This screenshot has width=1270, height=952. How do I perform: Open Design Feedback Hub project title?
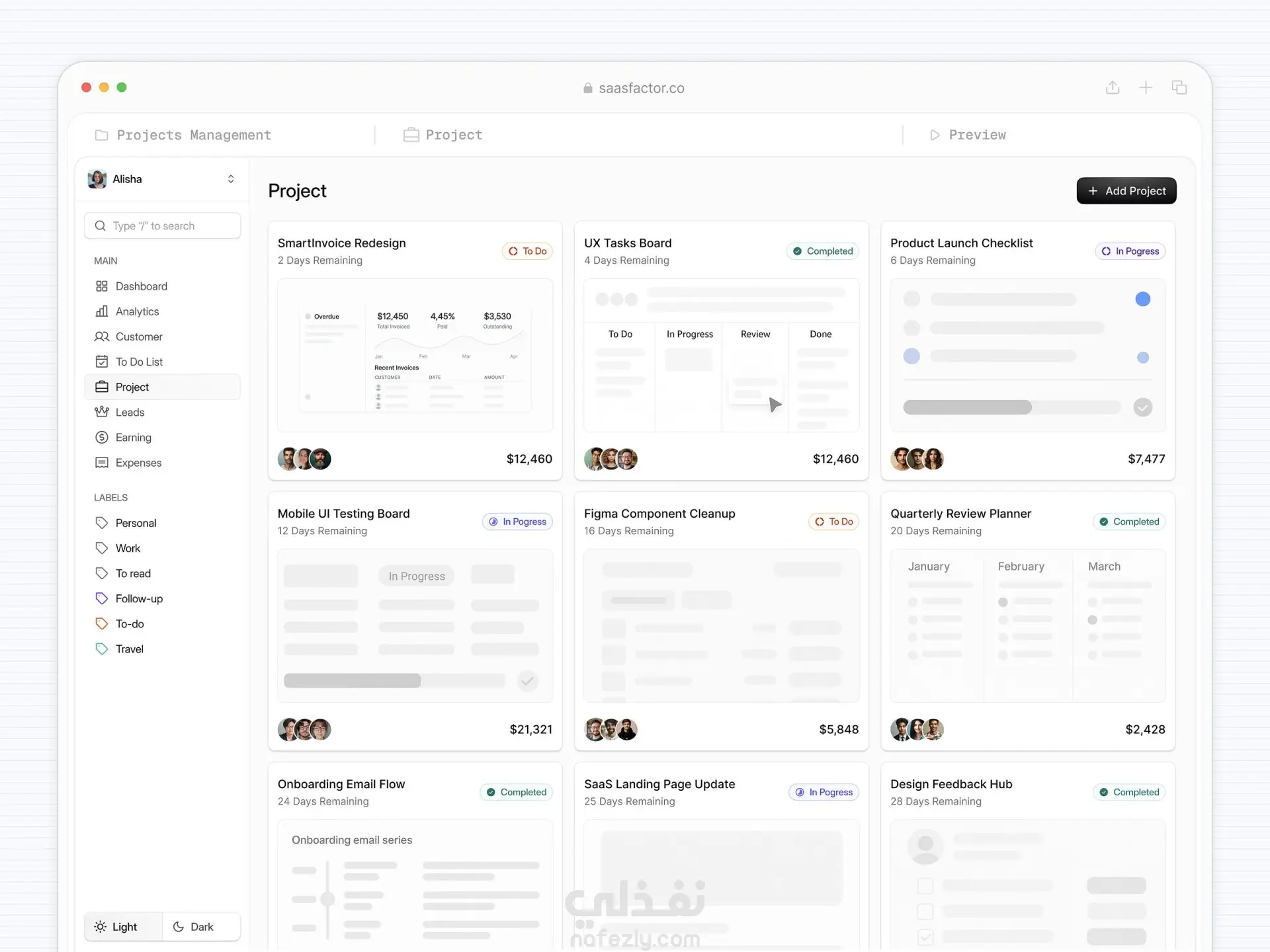click(951, 784)
